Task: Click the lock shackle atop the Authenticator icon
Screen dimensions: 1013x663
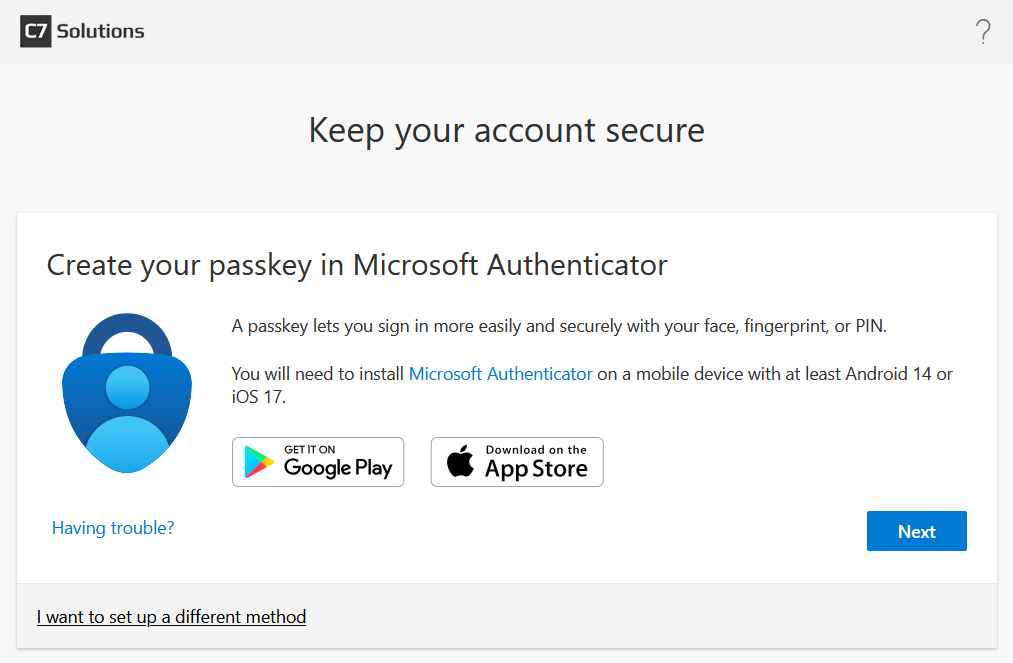Action: [127, 337]
